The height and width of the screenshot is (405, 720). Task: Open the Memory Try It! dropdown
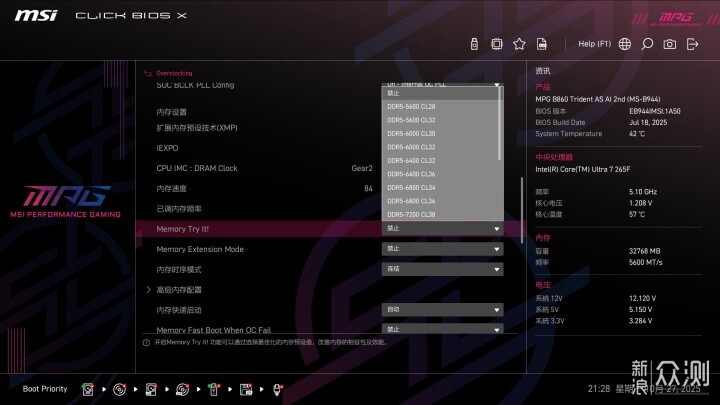click(443, 229)
